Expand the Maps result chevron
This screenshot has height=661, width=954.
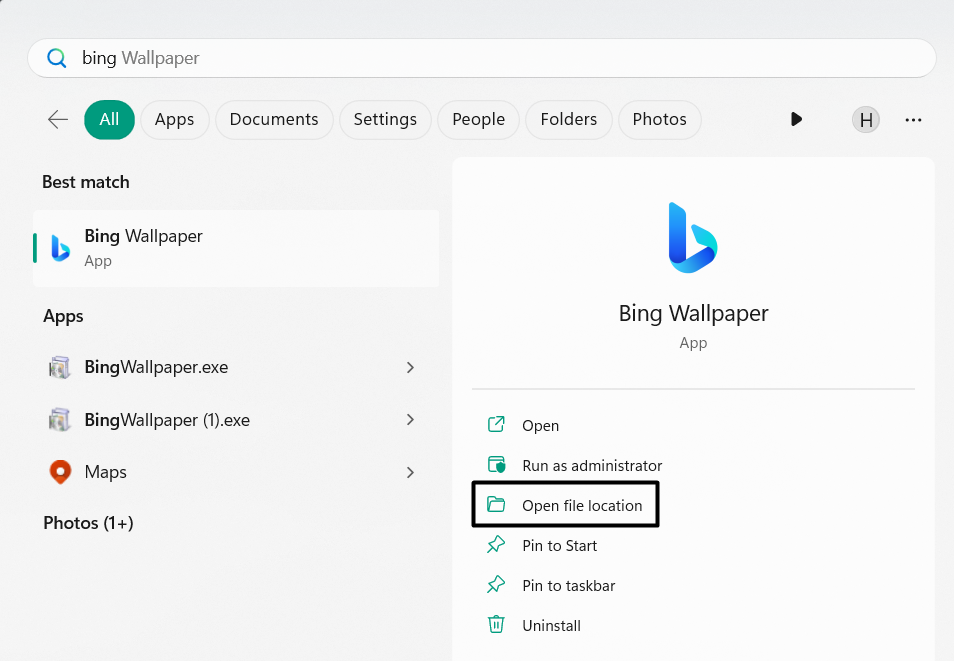[410, 472]
